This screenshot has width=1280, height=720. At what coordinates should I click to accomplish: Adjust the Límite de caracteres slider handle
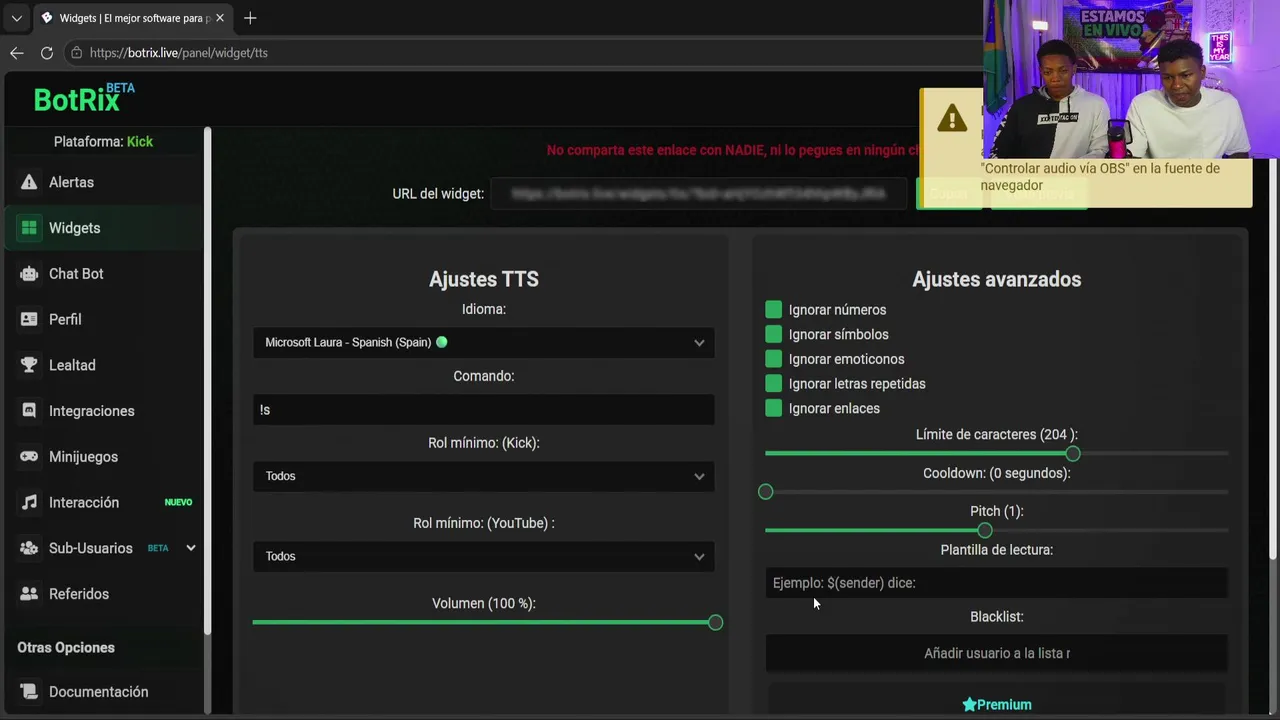click(x=1073, y=454)
